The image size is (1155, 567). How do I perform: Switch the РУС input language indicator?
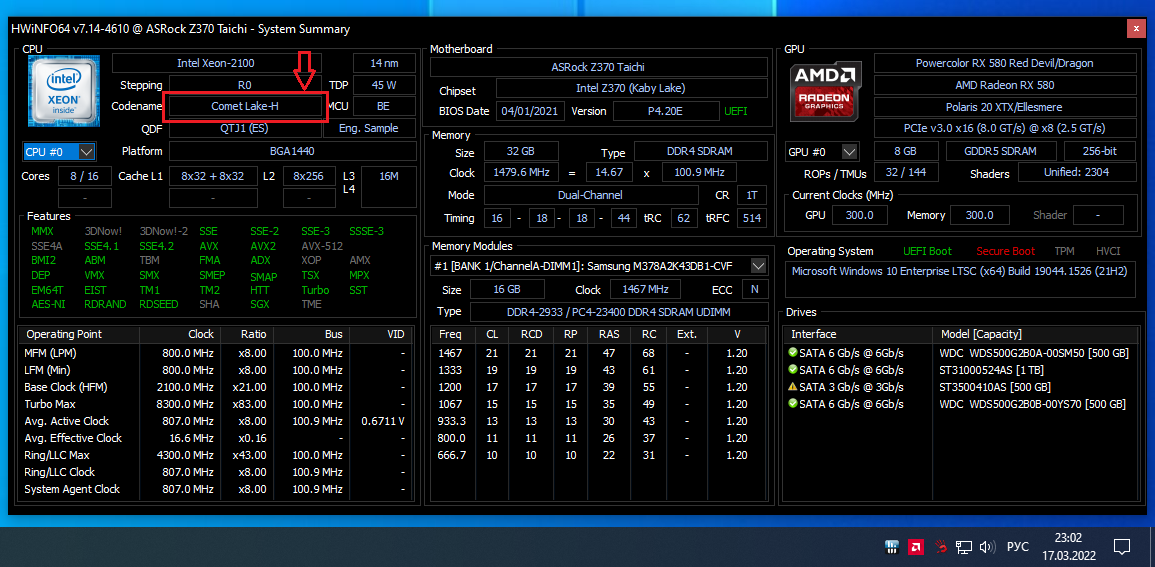click(1017, 547)
